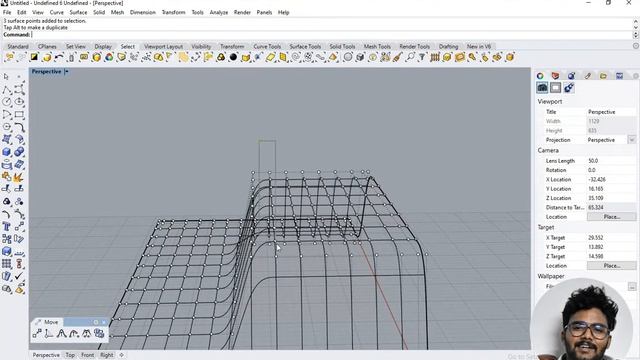Click the Explode tool icon
The height and width of the screenshot is (360, 640).
point(19,177)
